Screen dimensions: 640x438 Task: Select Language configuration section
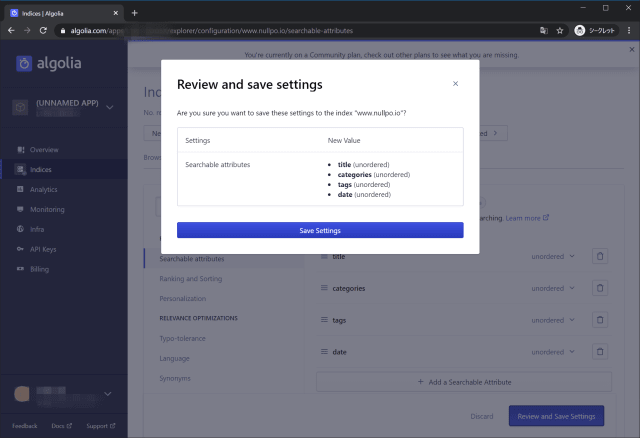(174, 358)
